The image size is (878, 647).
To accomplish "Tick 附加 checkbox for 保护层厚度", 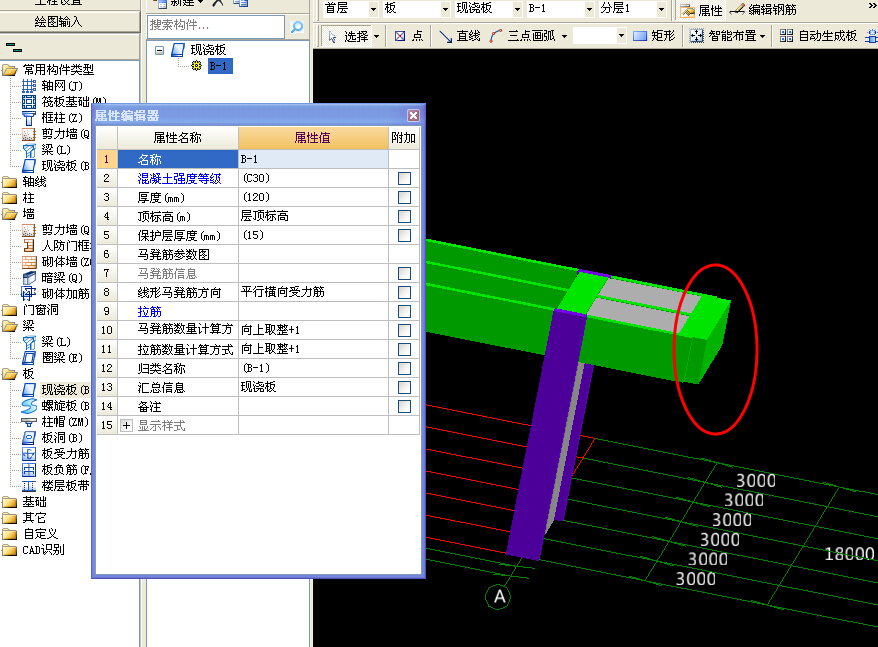I will tap(404, 235).
